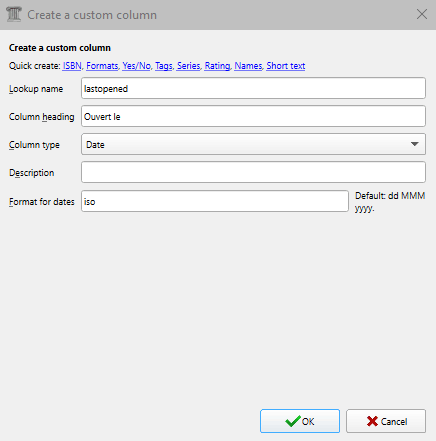Quick create a Tags column
Screen dimensions: 436x441
[164, 66]
